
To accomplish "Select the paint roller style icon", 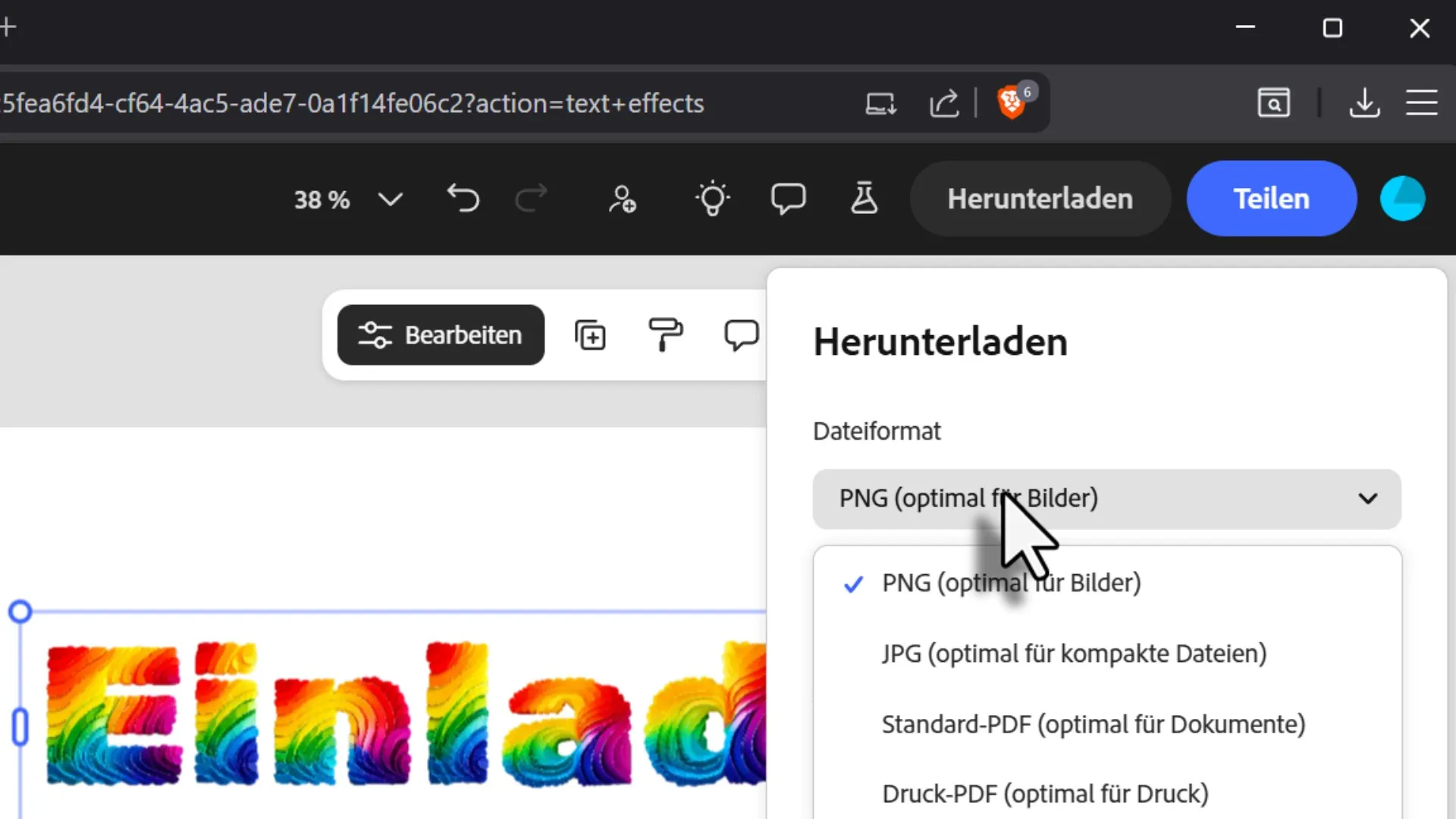I will point(665,335).
